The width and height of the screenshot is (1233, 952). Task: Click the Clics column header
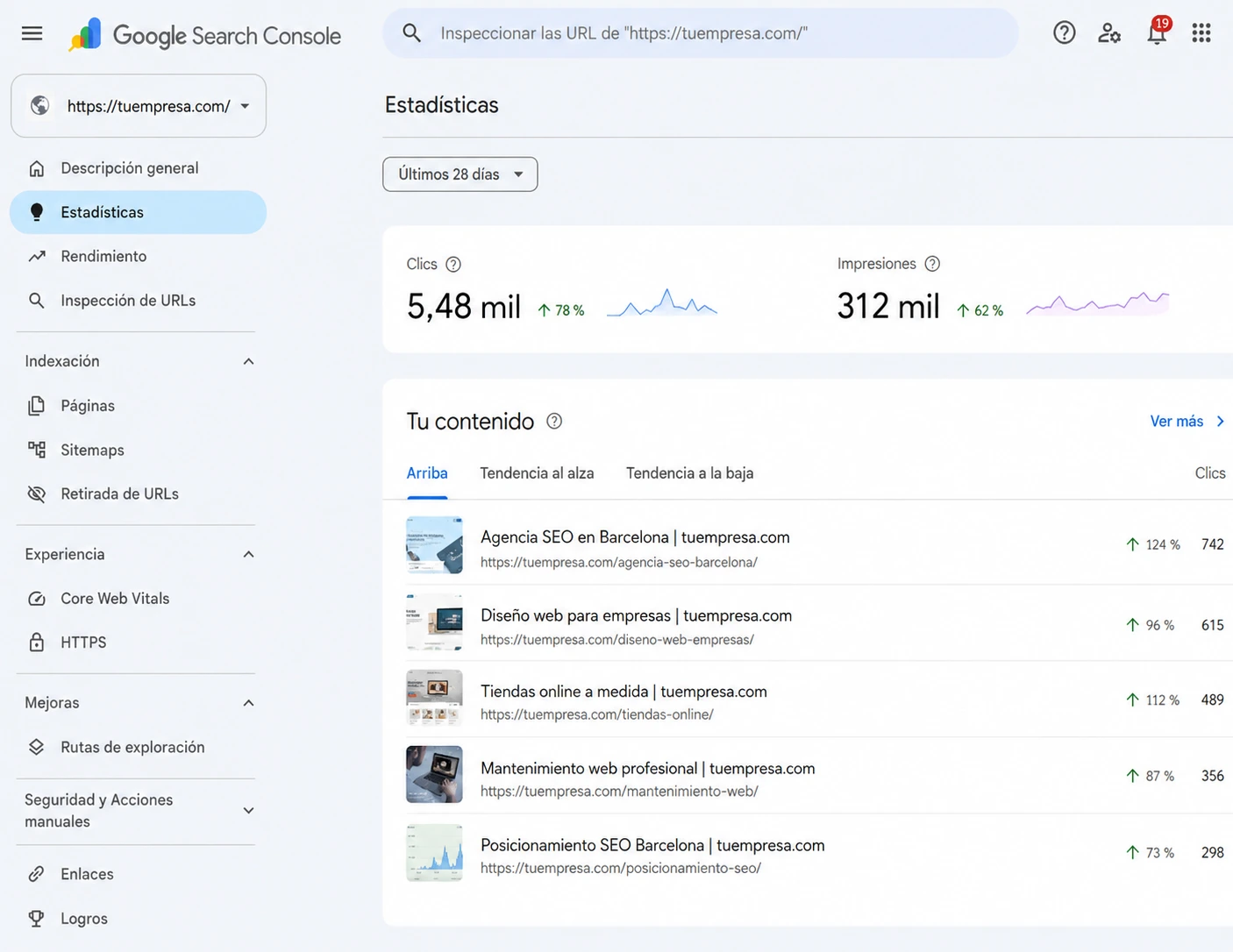point(1210,473)
